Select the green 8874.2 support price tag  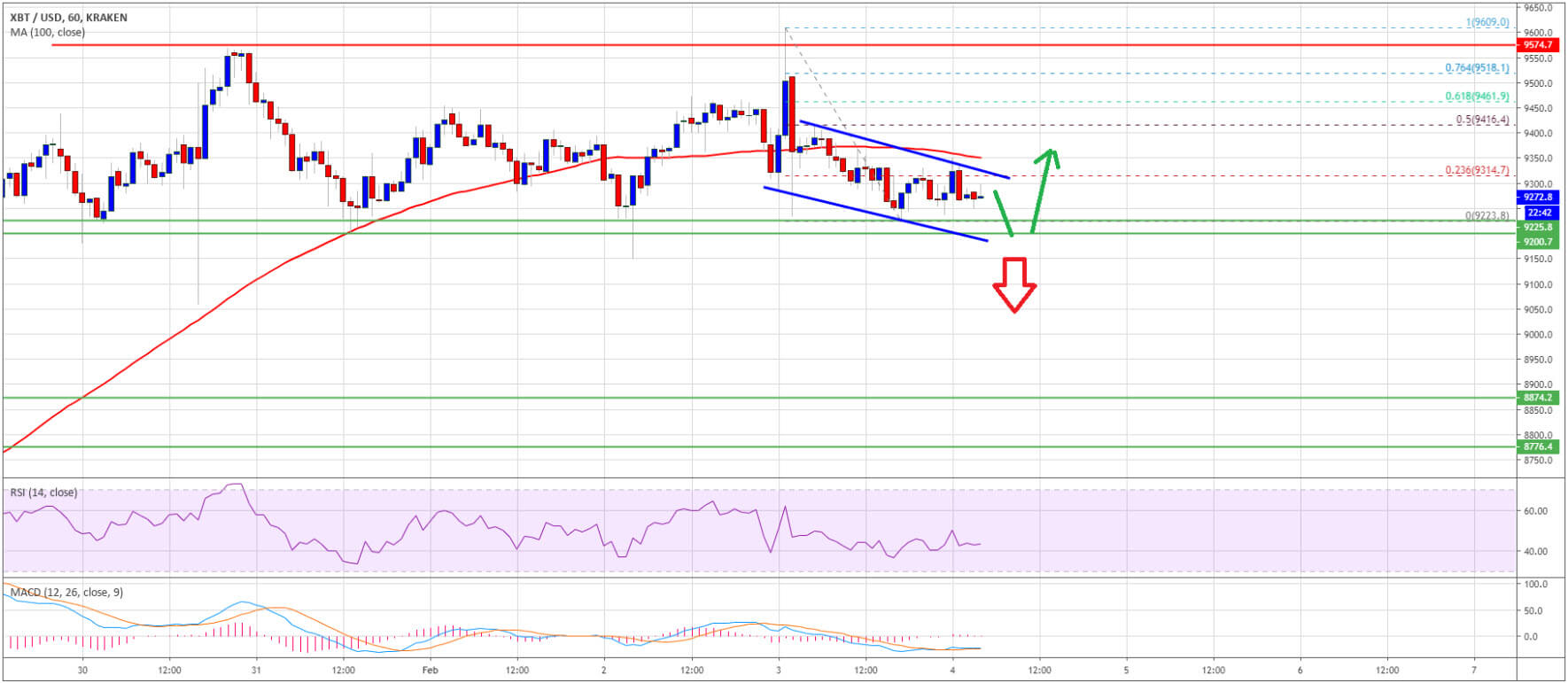1538,398
